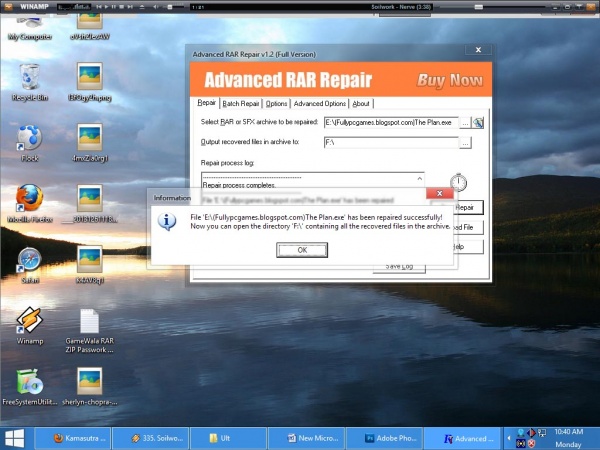Select the Repair tab
600x450 pixels.
click(x=207, y=103)
